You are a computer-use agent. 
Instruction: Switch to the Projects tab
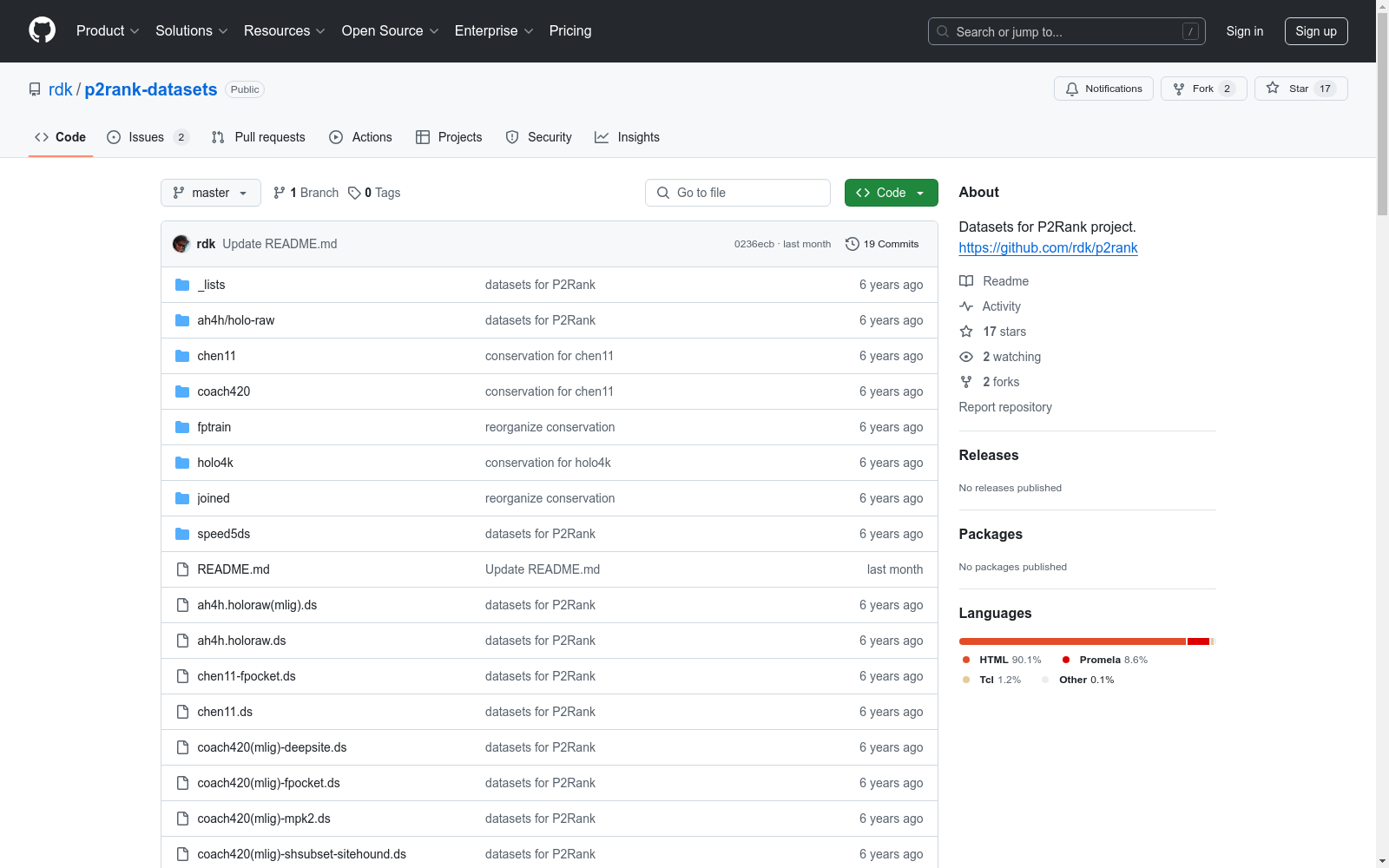(449, 137)
